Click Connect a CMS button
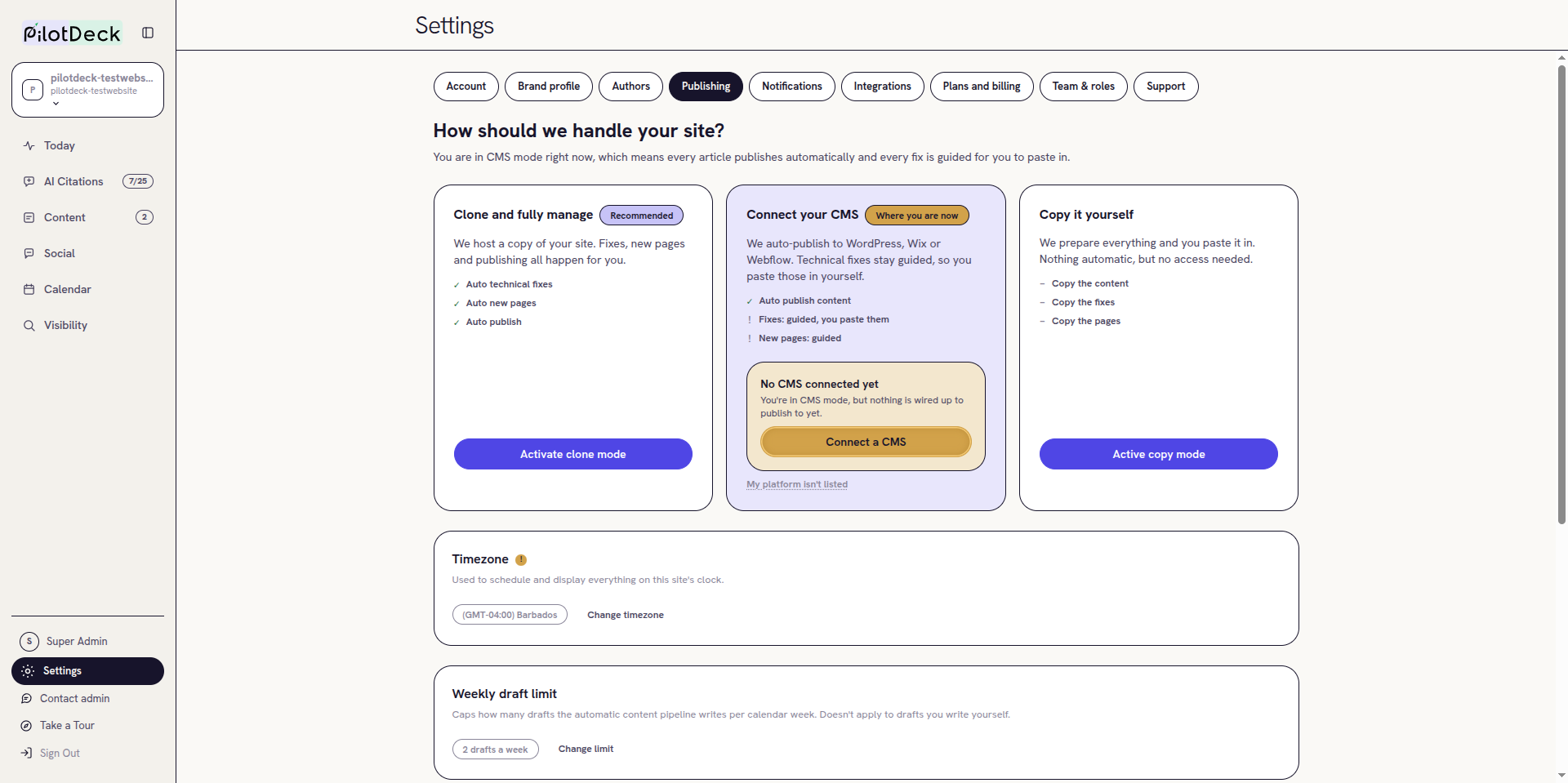Screen dimensions: 1568x783 tap(866, 442)
